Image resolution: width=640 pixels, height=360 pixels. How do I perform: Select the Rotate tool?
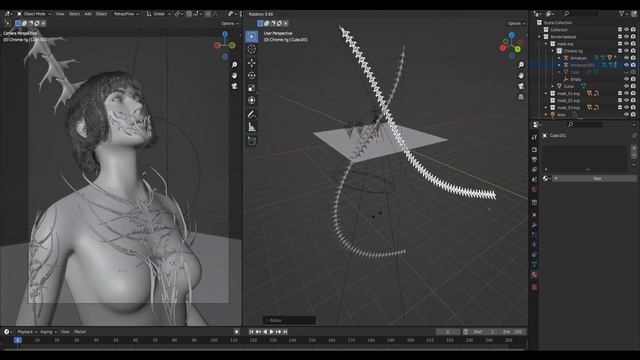[x=252, y=76]
